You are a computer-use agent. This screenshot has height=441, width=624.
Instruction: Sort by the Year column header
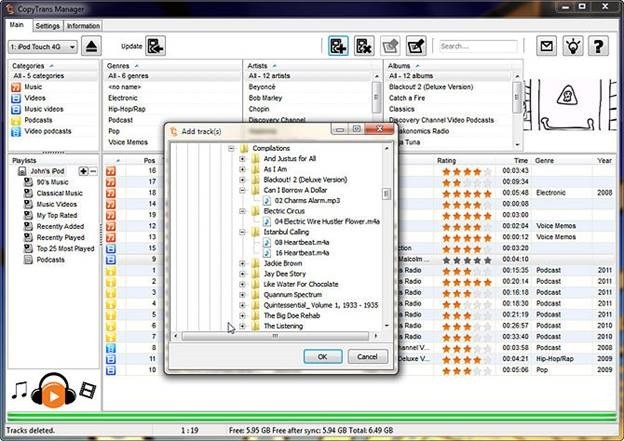604,161
